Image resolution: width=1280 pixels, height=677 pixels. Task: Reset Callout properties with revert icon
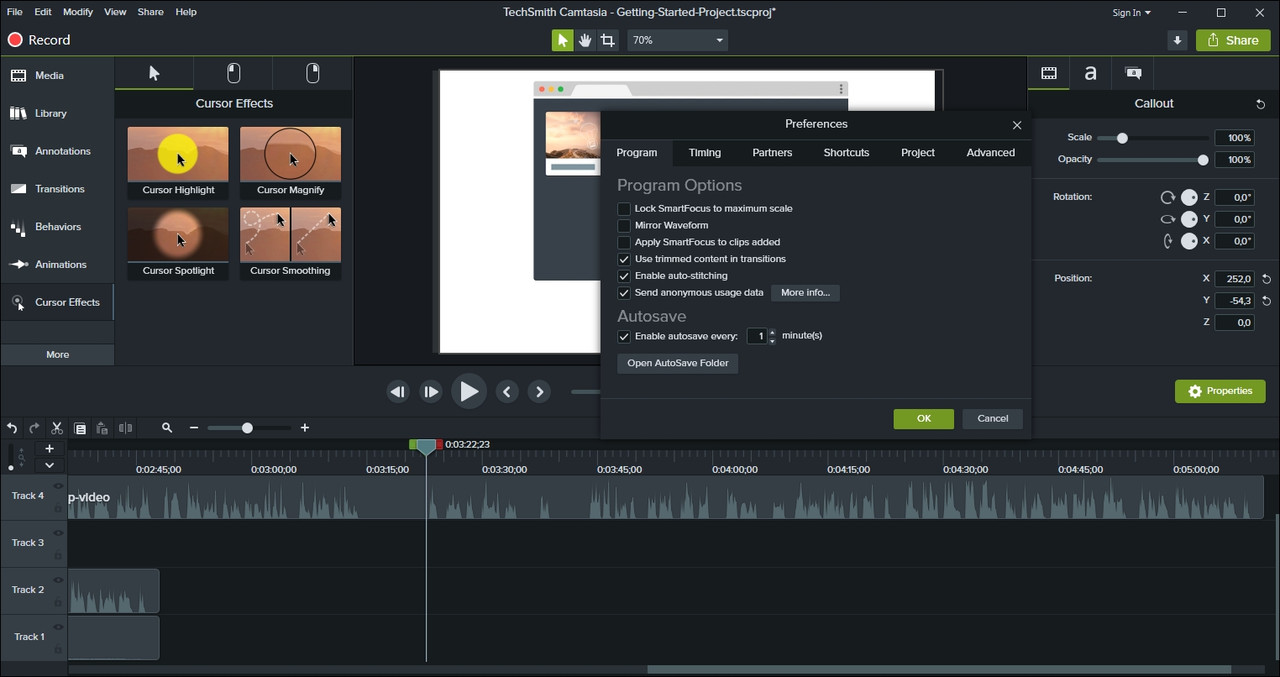(1260, 104)
